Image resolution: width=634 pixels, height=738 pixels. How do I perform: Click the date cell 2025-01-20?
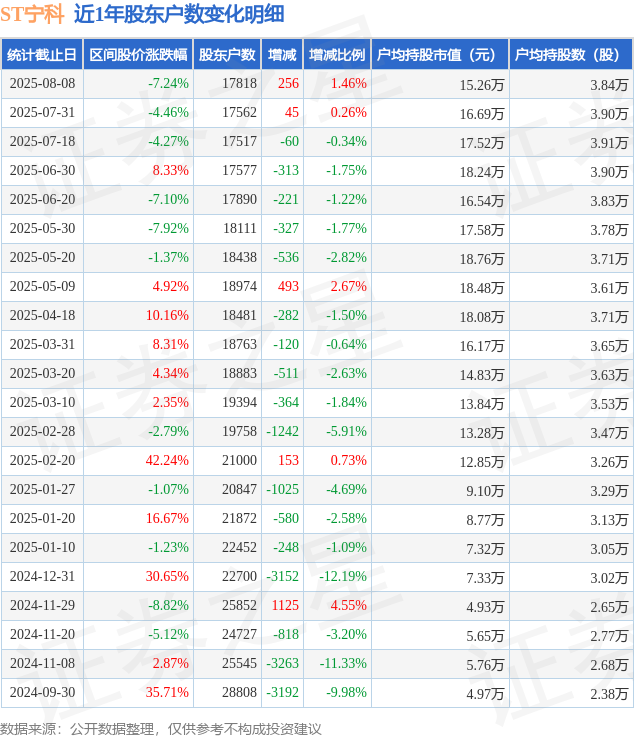(42, 519)
